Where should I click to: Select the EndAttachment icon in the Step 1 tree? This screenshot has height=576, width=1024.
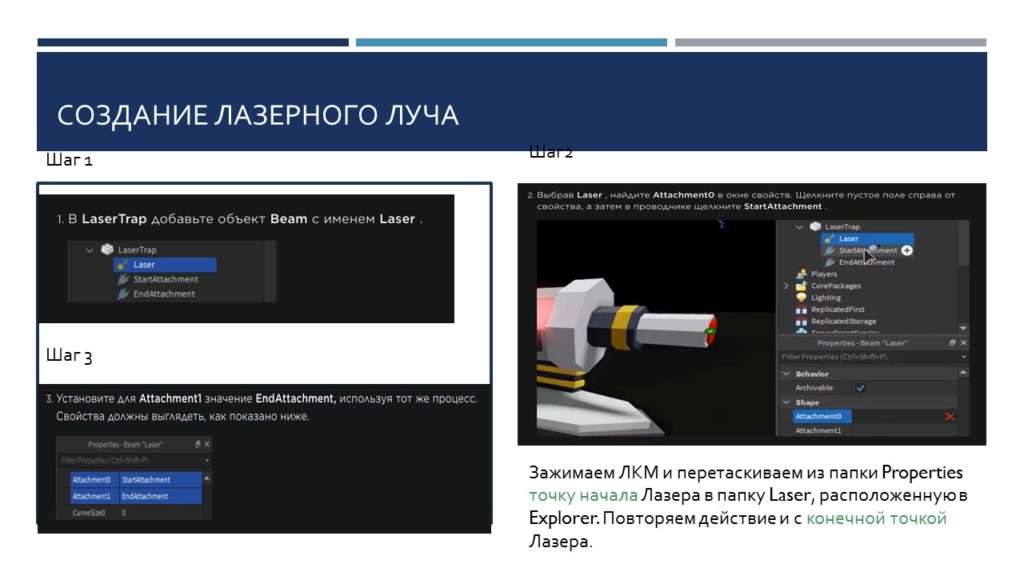point(123,294)
